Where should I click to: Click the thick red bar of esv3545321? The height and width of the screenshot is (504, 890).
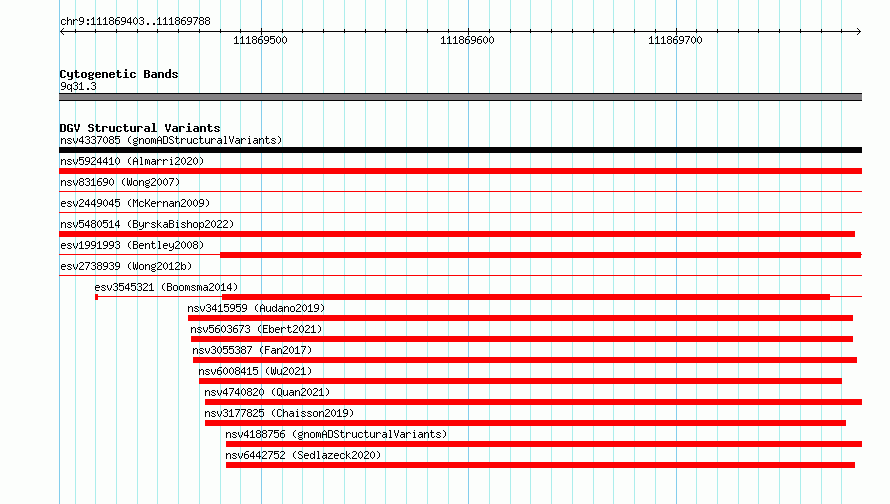tap(526, 297)
